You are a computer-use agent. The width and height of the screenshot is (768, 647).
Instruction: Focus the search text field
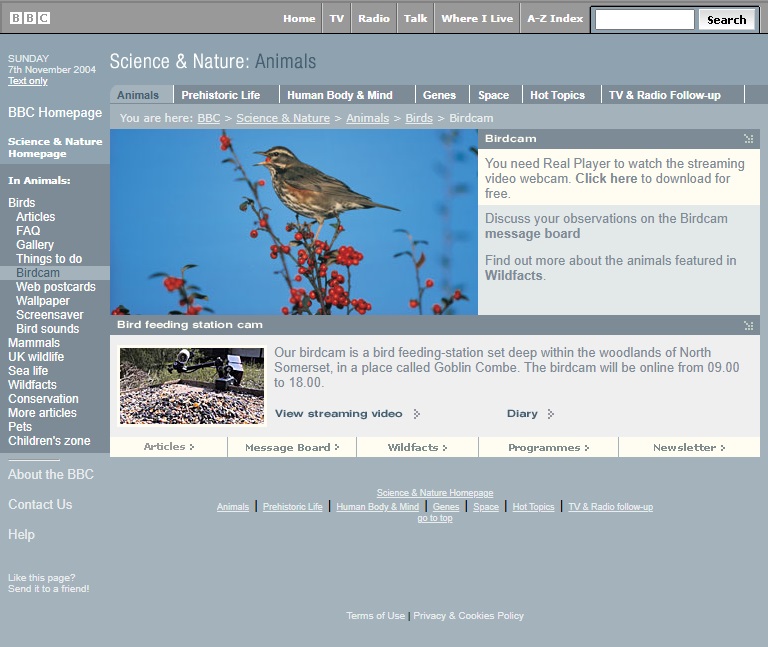pos(644,20)
